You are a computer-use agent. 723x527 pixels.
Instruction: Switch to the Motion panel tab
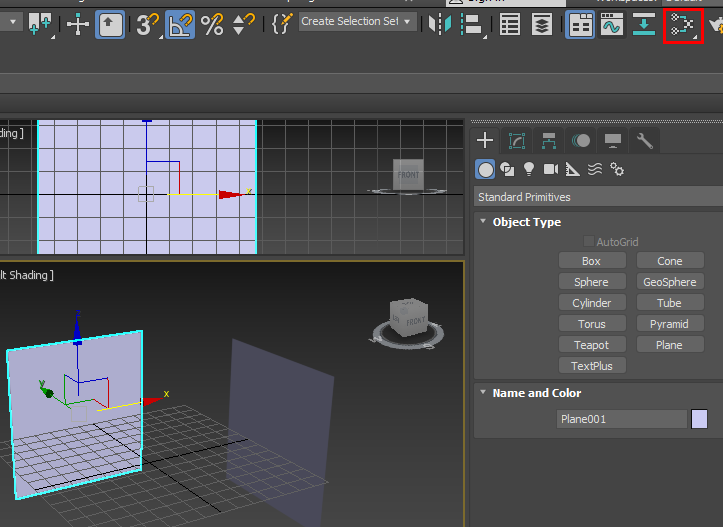click(581, 141)
